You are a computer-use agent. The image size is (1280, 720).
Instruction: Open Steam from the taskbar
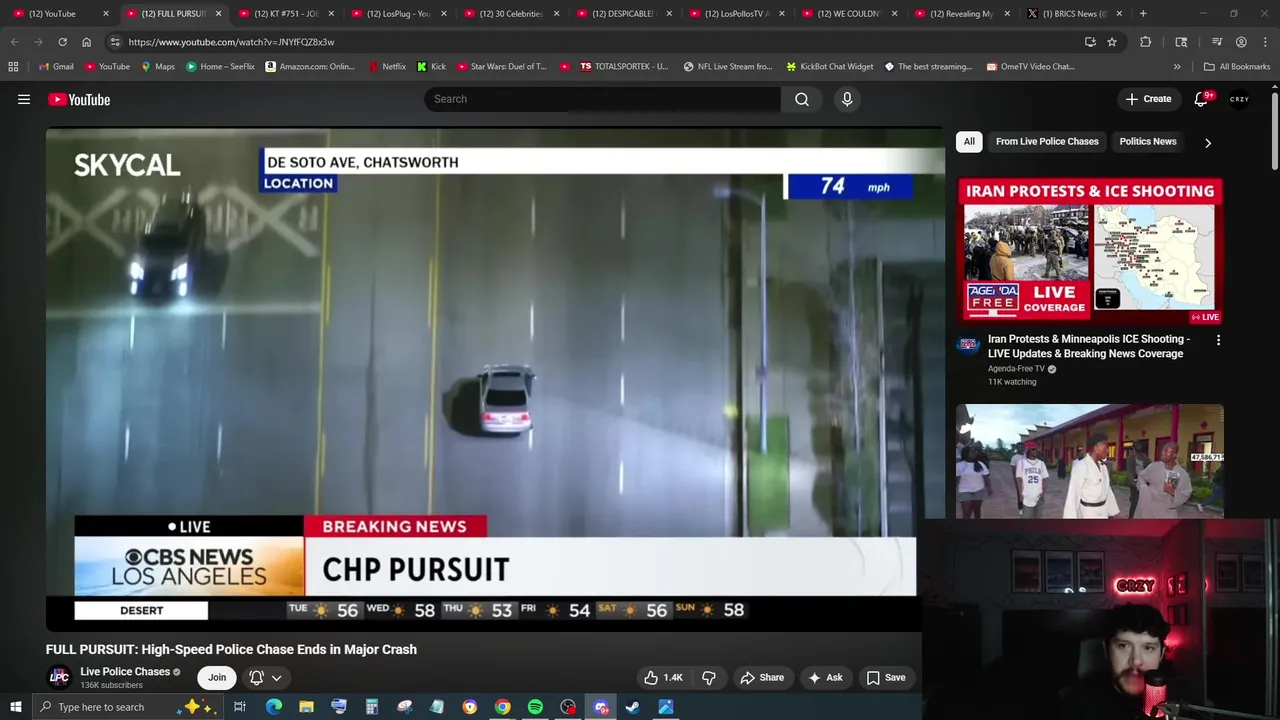633,707
